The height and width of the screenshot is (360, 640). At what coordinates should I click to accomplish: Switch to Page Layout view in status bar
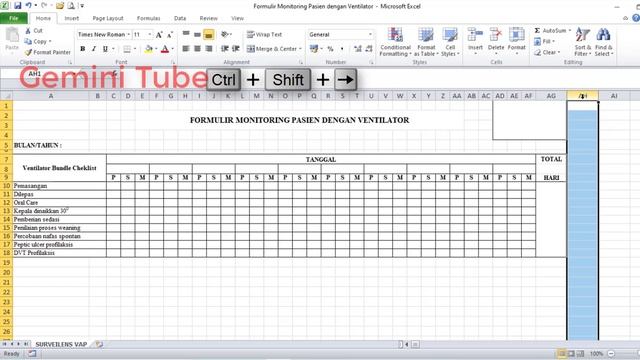pos(571,353)
